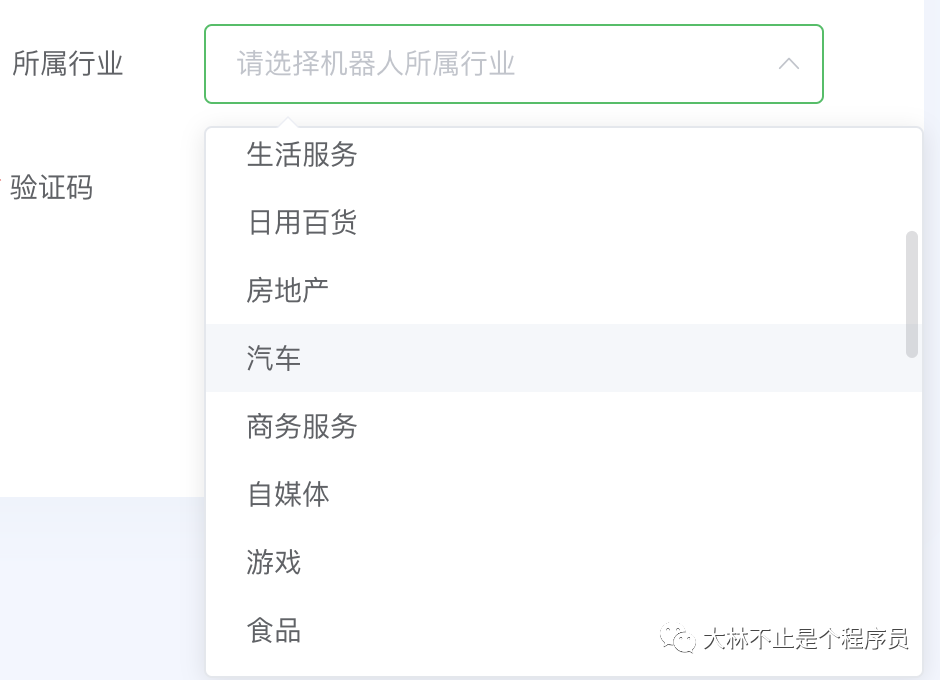Click the 请选择机器人所属行业 select field
Viewport: 940px width, 680px height.
(480, 64)
